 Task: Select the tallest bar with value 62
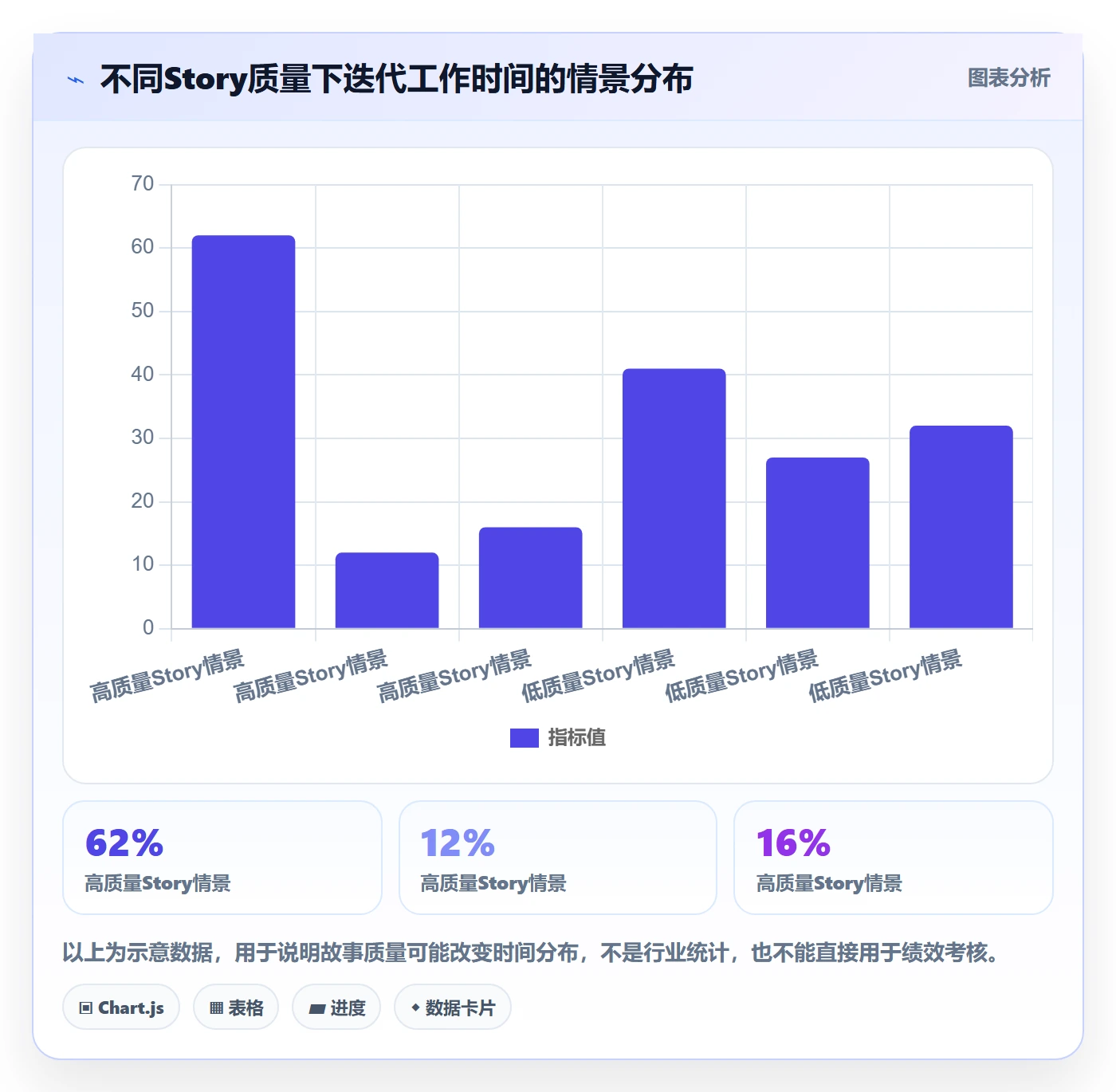coord(244,431)
